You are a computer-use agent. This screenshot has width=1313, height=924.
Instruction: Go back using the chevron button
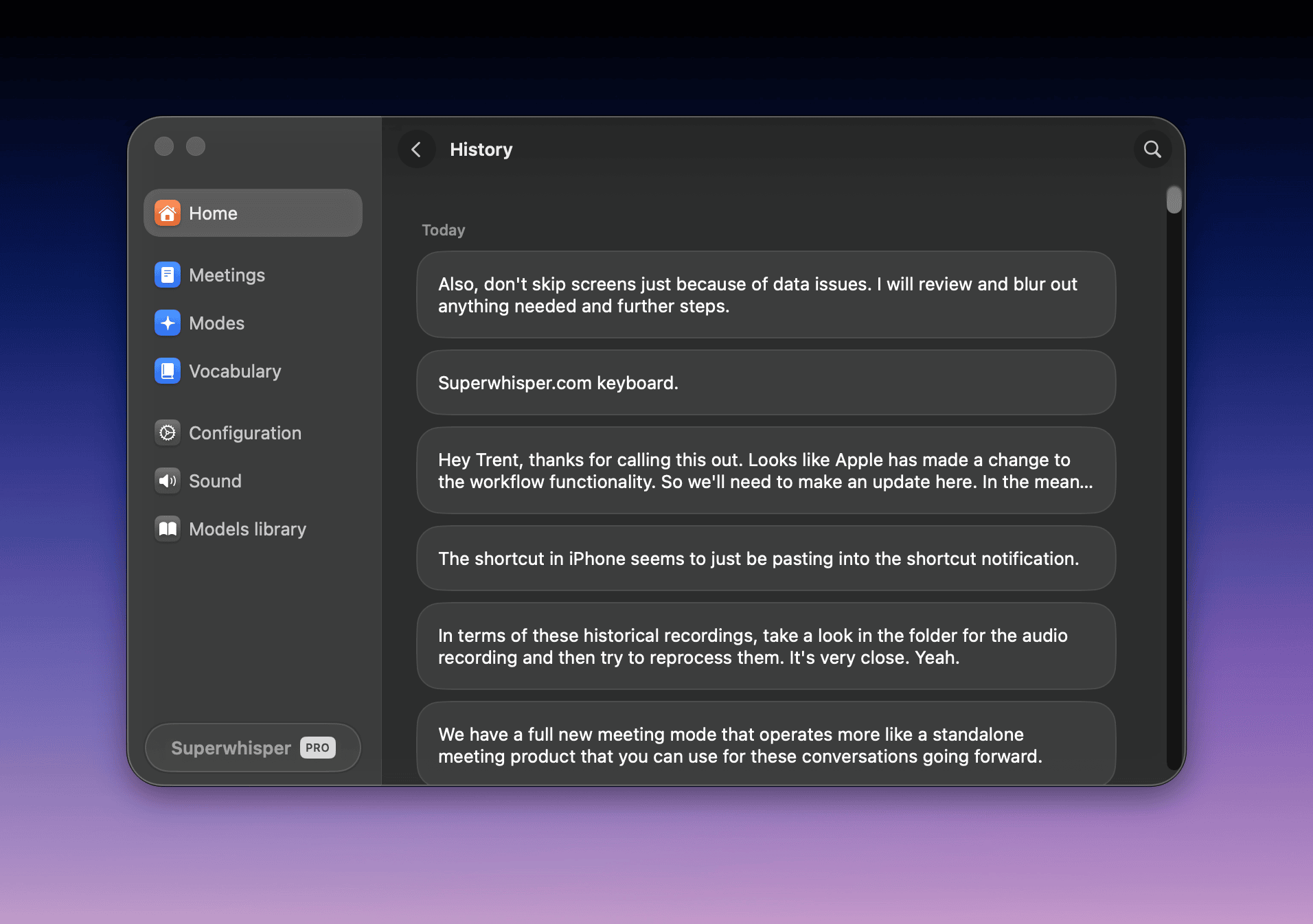pyautogui.click(x=417, y=150)
